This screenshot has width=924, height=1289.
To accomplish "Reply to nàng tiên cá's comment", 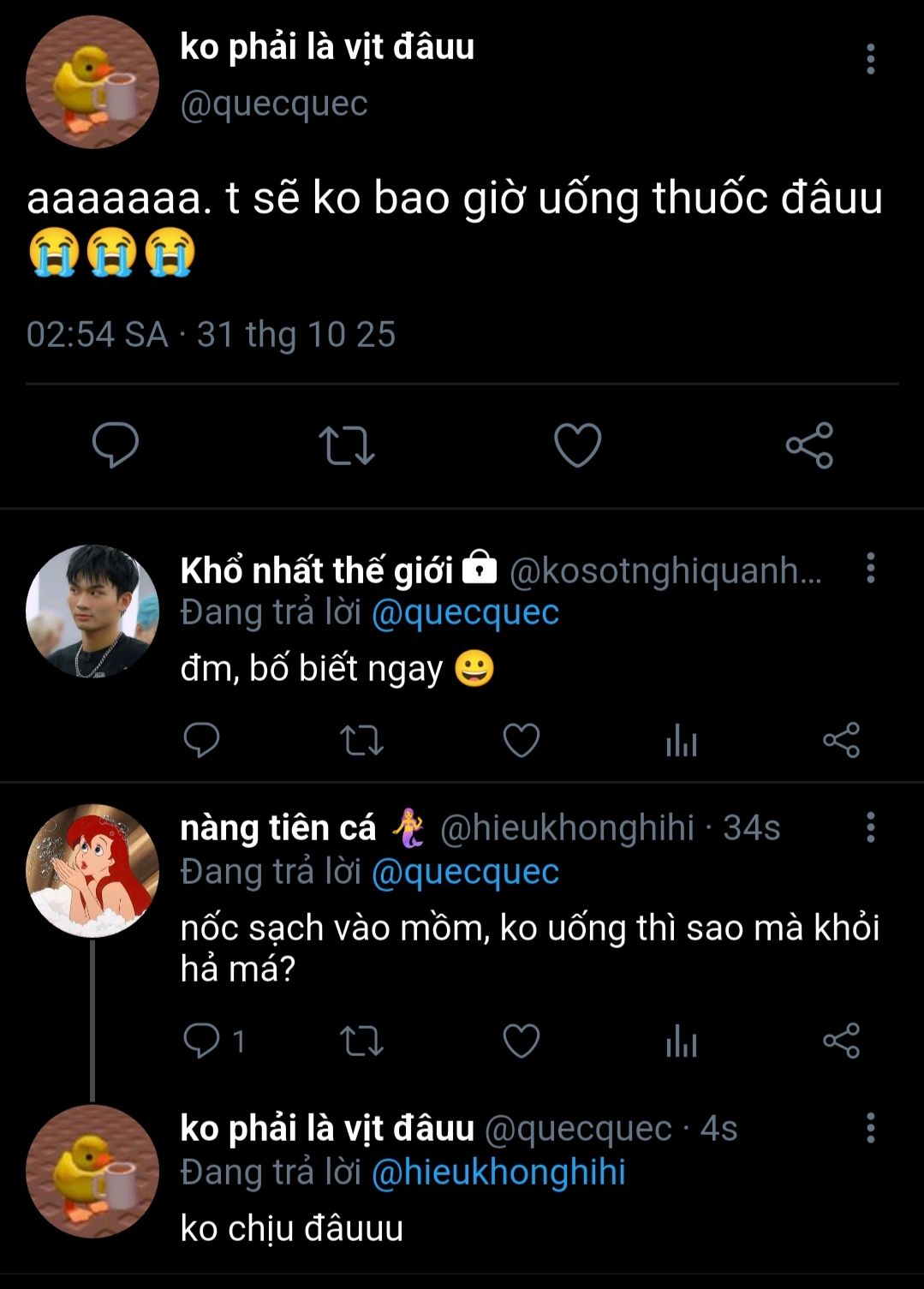I will coord(202,1041).
